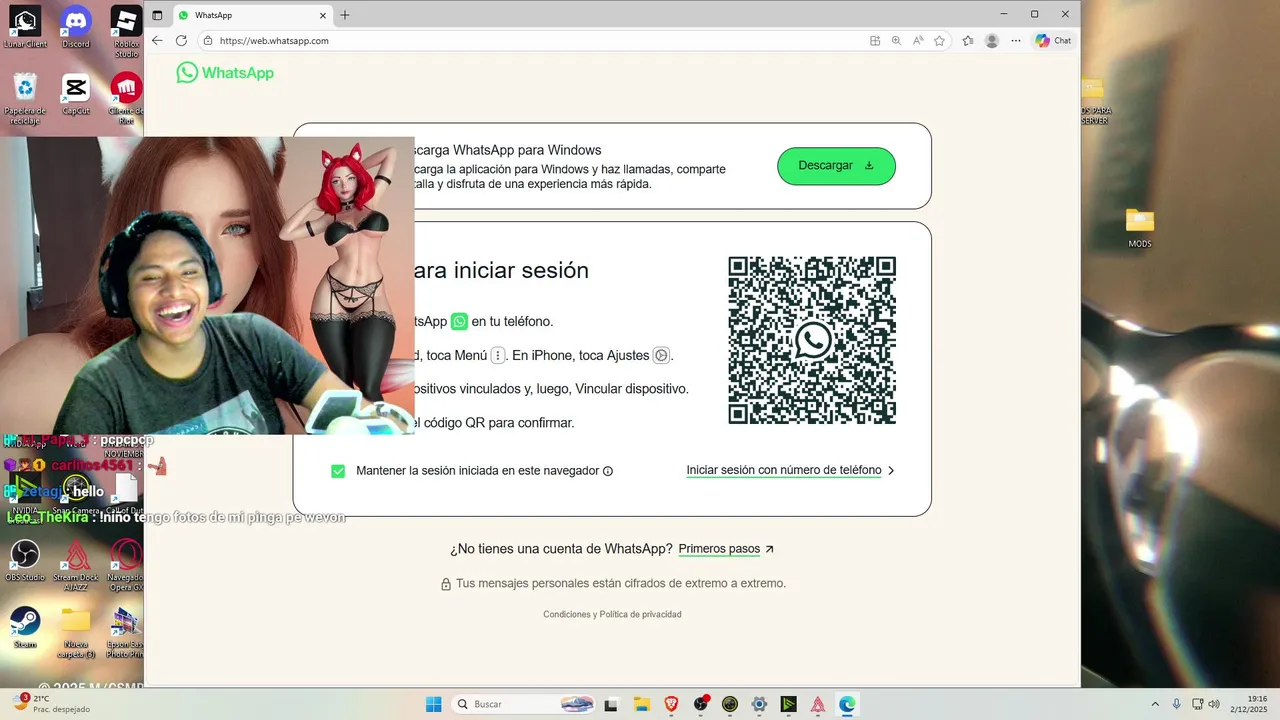Open 'Iniciar sesión con número de teléfono' link
The width and height of the screenshot is (1280, 720).
point(784,470)
